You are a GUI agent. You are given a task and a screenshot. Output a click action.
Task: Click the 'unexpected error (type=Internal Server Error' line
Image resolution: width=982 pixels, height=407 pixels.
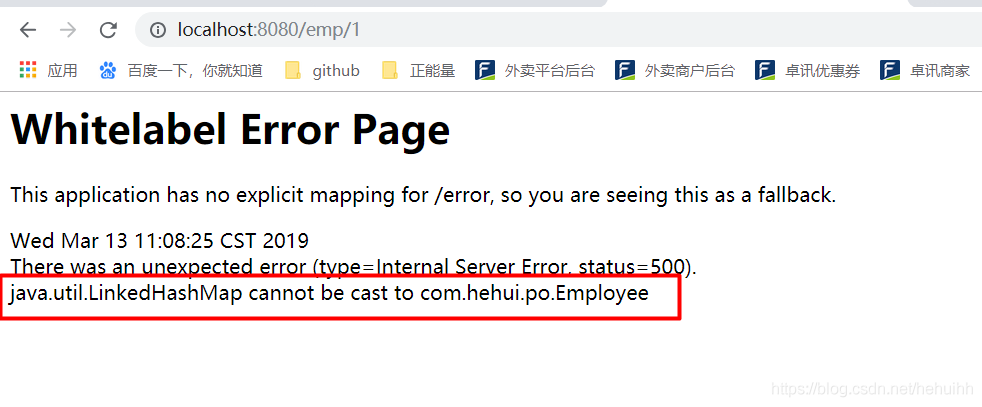click(354, 267)
